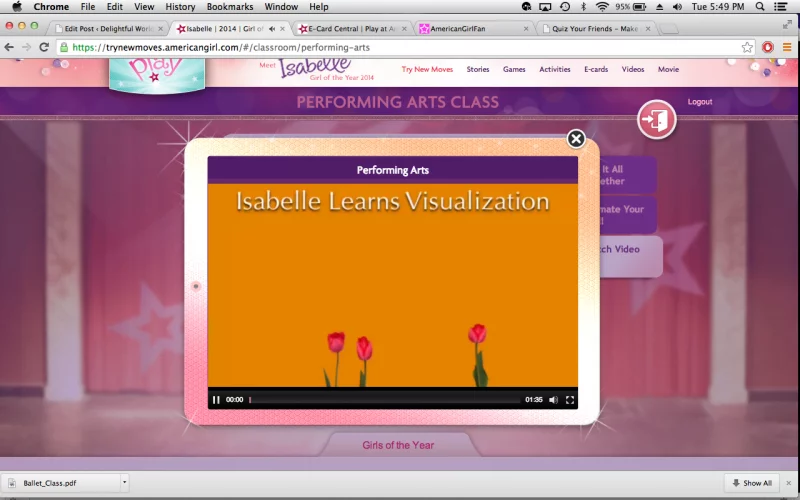Click the menu bar clock Tue 5:49 PM
This screenshot has width=800, height=500.
pyautogui.click(x=717, y=7)
